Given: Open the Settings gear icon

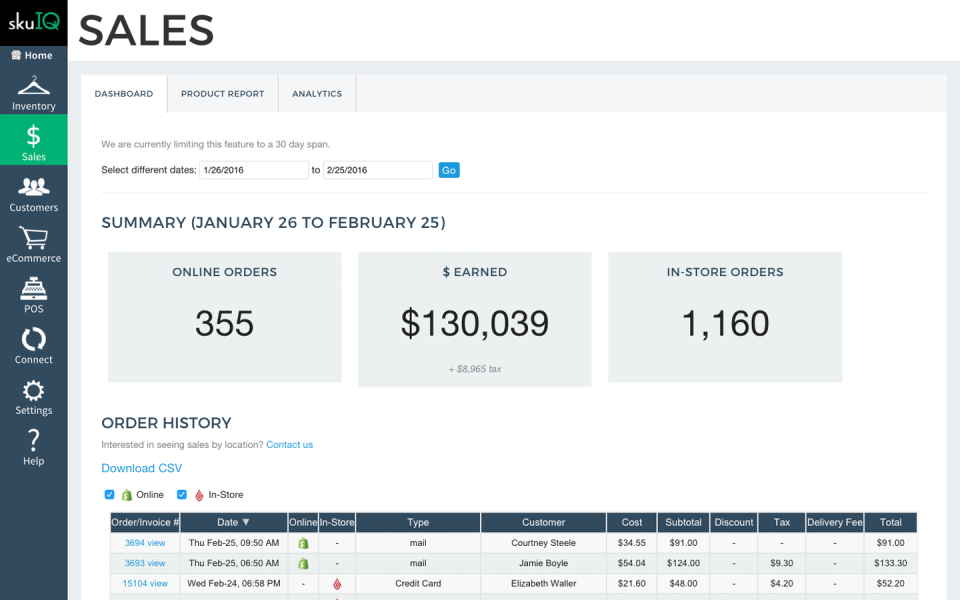Looking at the screenshot, I should point(33,391).
